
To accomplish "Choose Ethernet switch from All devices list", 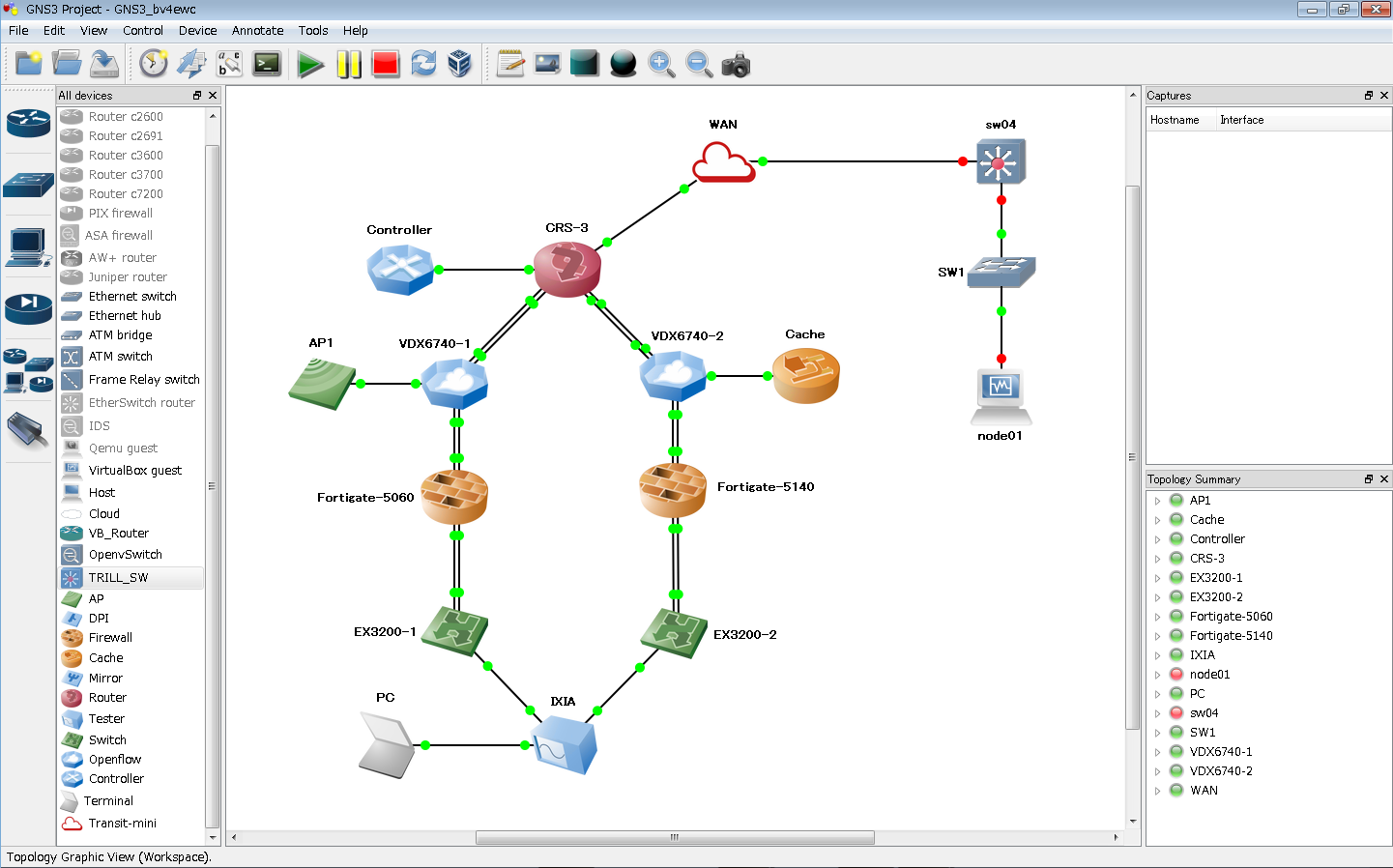I will [132, 297].
